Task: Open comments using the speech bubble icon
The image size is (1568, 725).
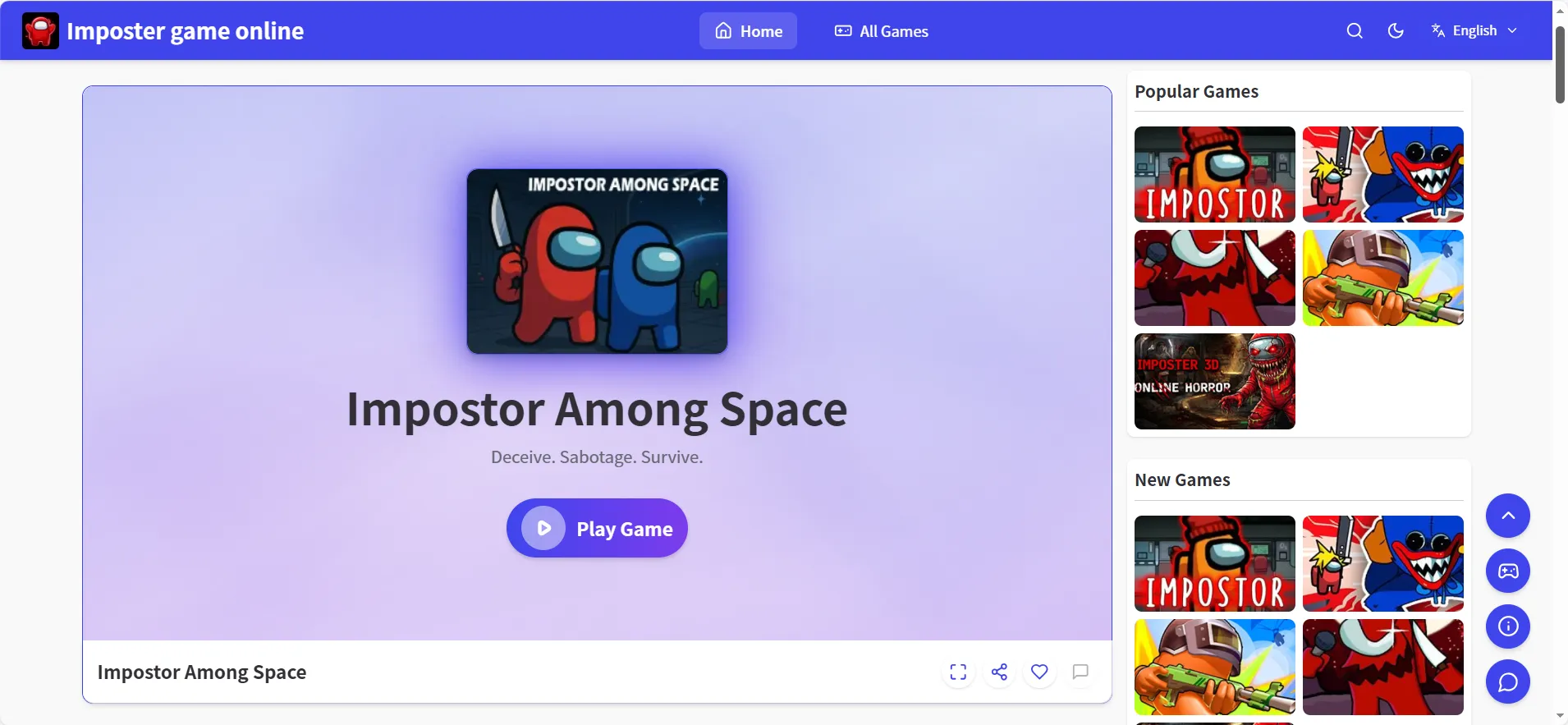Action: coord(1080,672)
